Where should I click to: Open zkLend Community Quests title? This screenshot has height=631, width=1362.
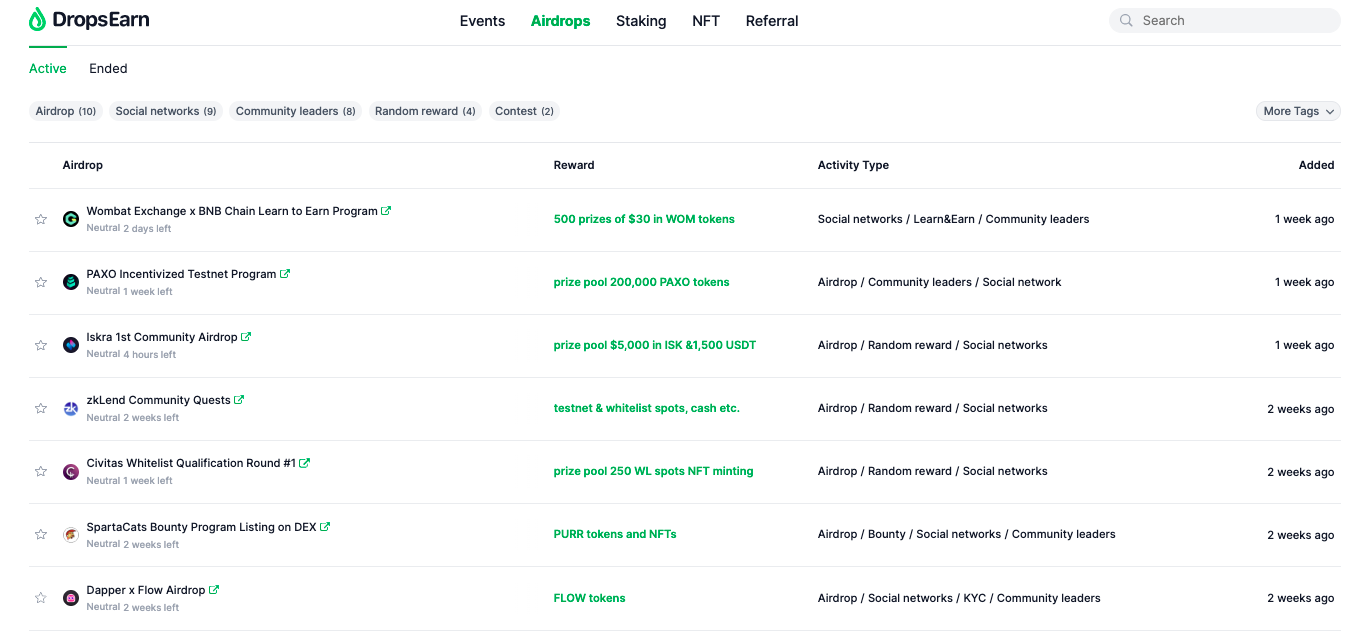(x=159, y=400)
